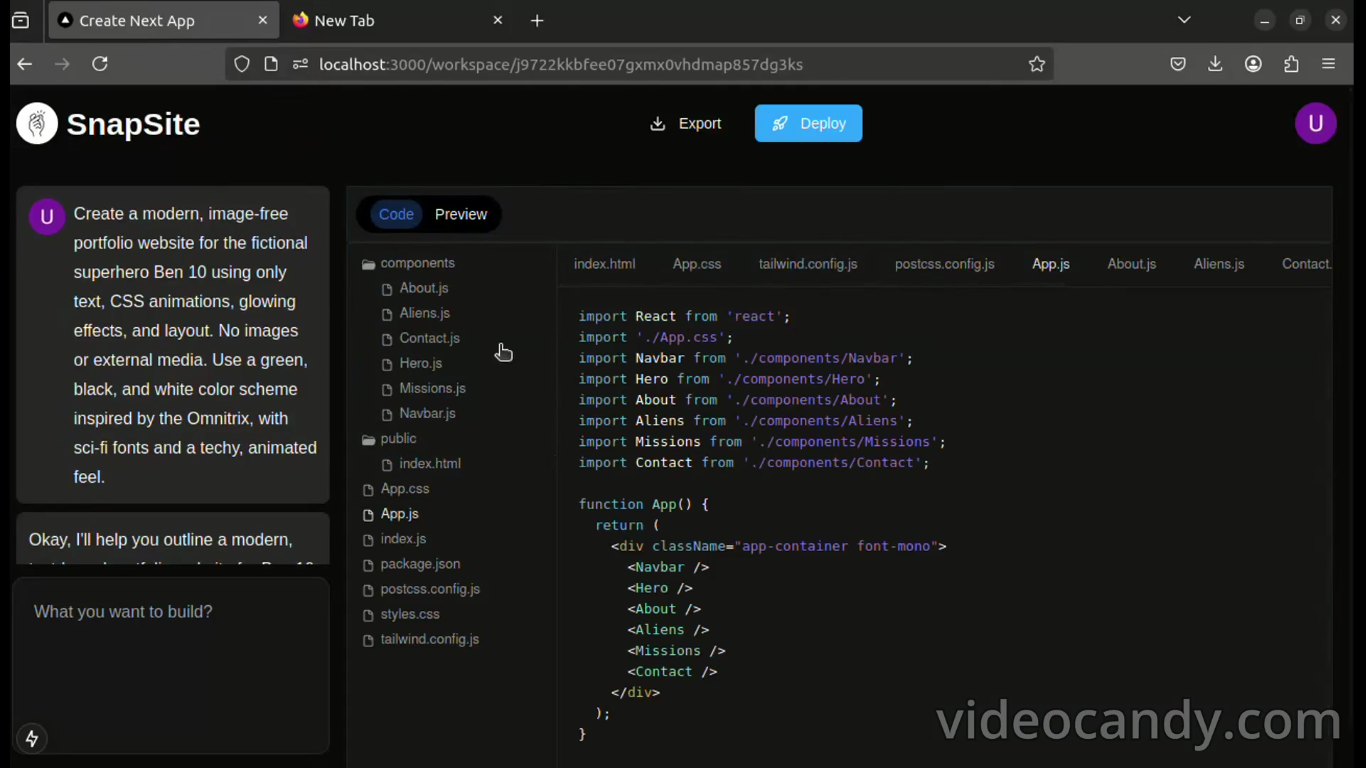Close the Create Next App tab
Viewport: 1366px width, 768px height.
(263, 20)
